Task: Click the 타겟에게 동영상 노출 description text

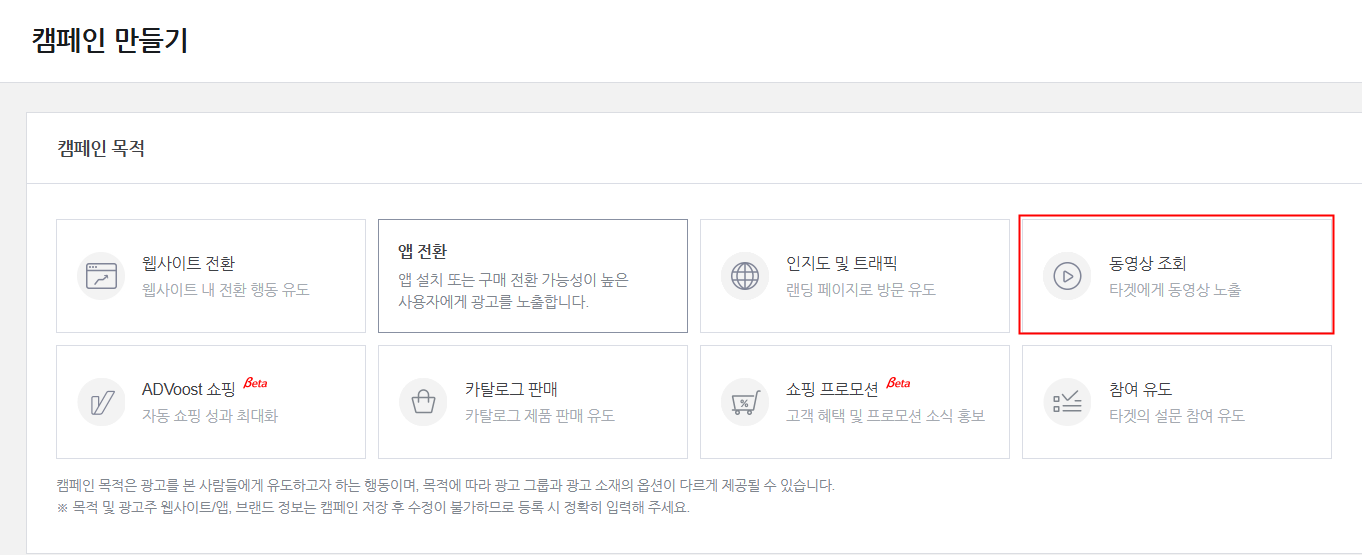Action: (x=1175, y=290)
